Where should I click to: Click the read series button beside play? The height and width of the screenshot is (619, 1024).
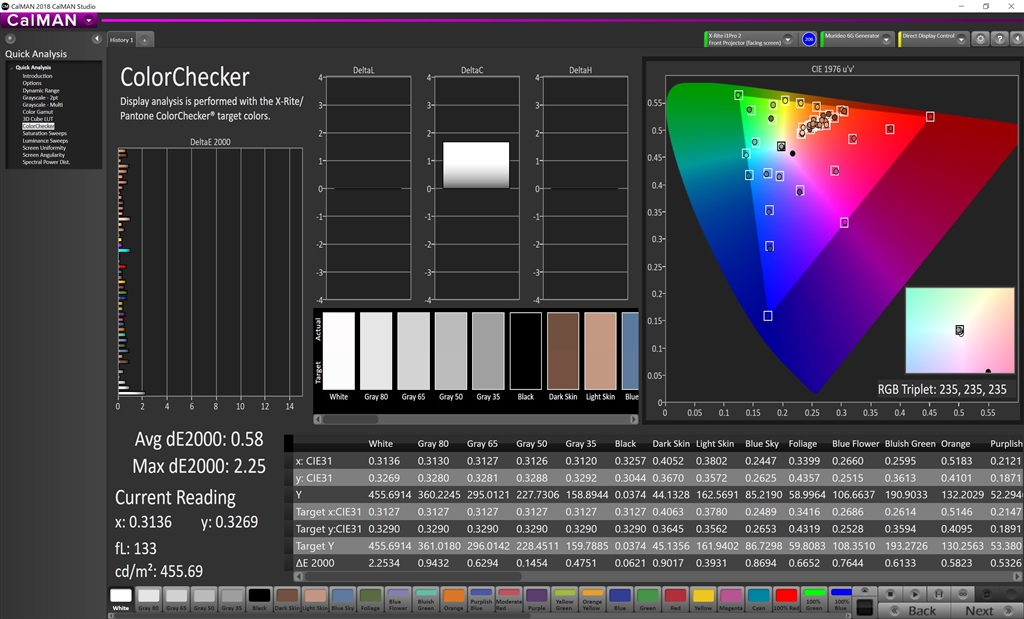pyautogui.click(x=938, y=594)
